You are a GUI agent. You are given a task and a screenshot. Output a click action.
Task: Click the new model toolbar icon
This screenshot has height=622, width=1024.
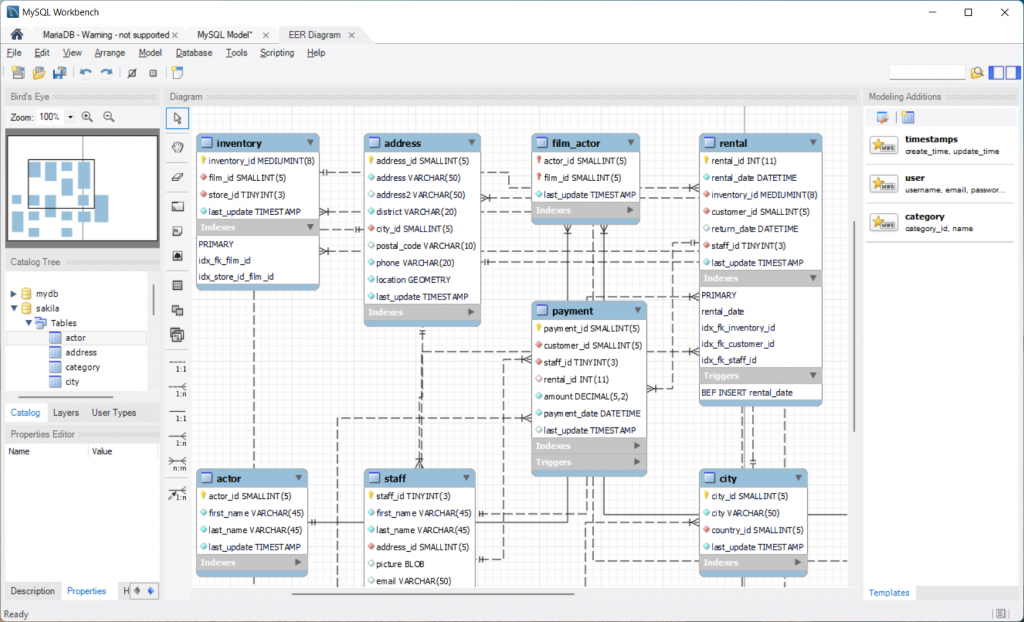pyautogui.click(x=18, y=73)
